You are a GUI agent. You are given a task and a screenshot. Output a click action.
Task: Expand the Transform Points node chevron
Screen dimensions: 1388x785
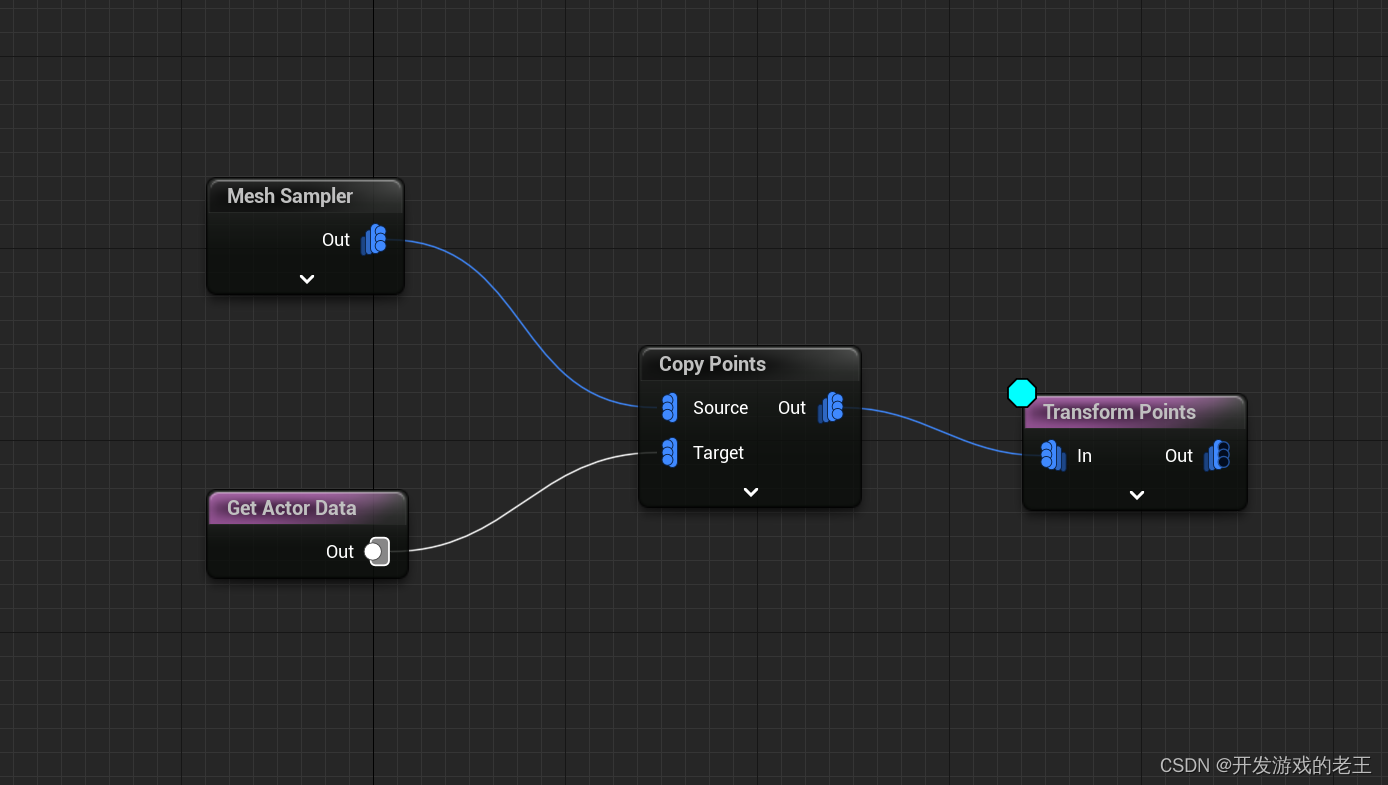(1136, 495)
